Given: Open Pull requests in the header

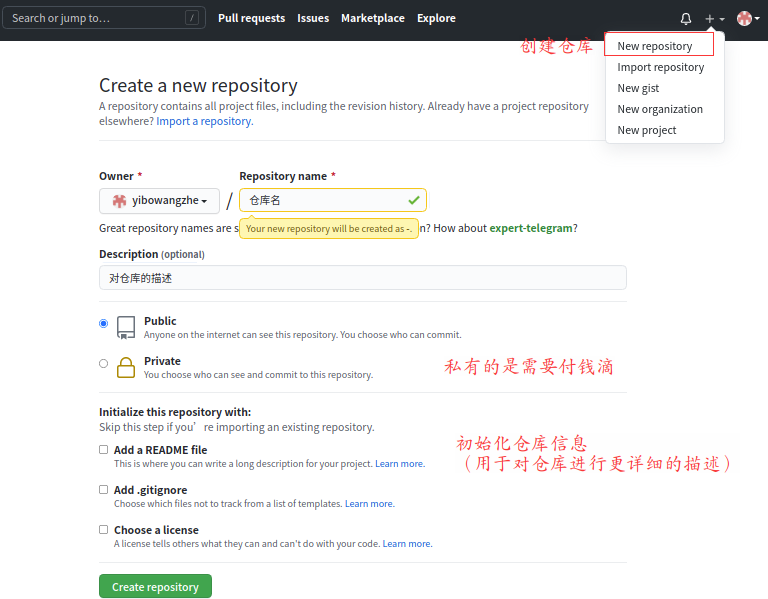Looking at the screenshot, I should (x=251, y=18).
